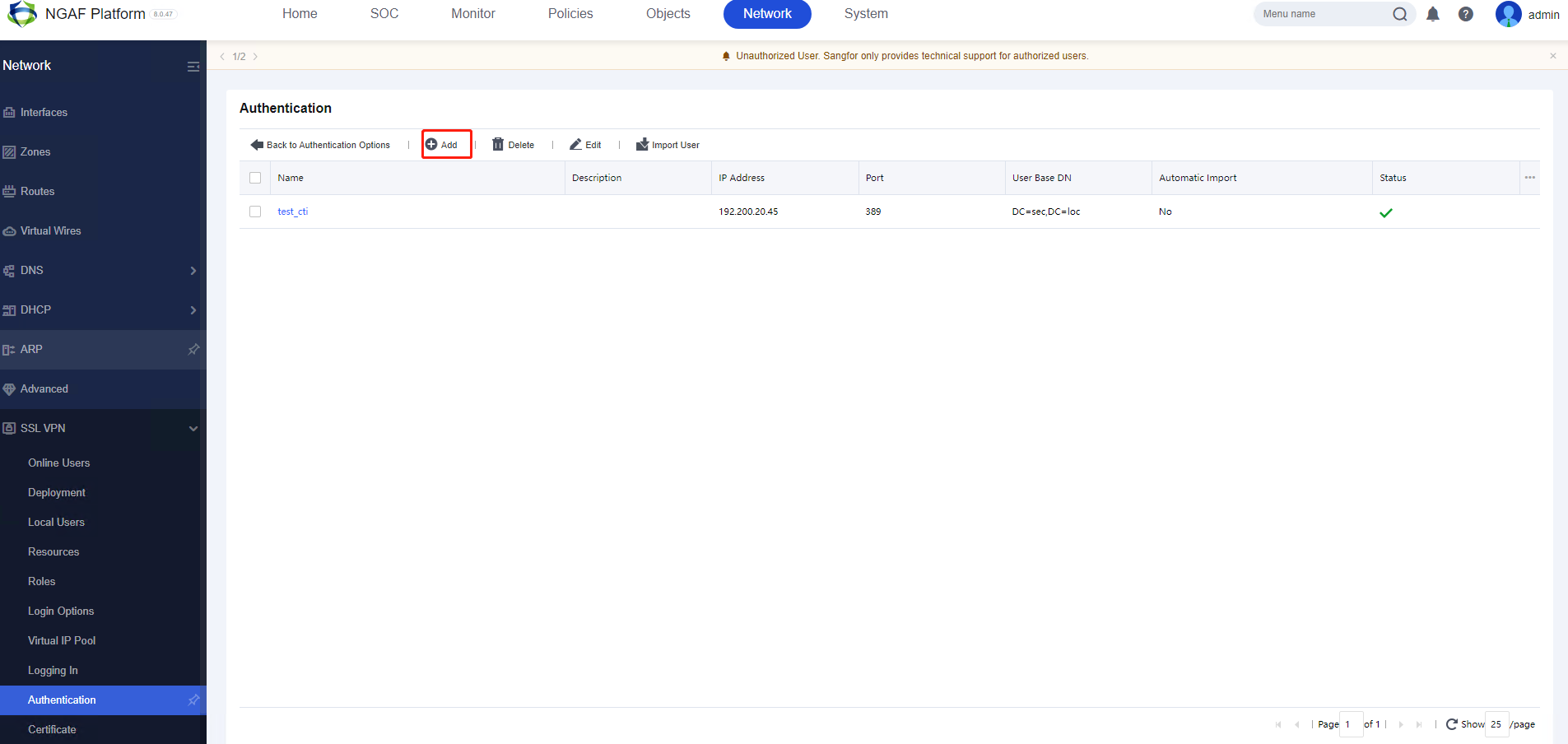The width and height of the screenshot is (1568, 744).
Task: Click the admin user avatar
Action: (1508, 14)
